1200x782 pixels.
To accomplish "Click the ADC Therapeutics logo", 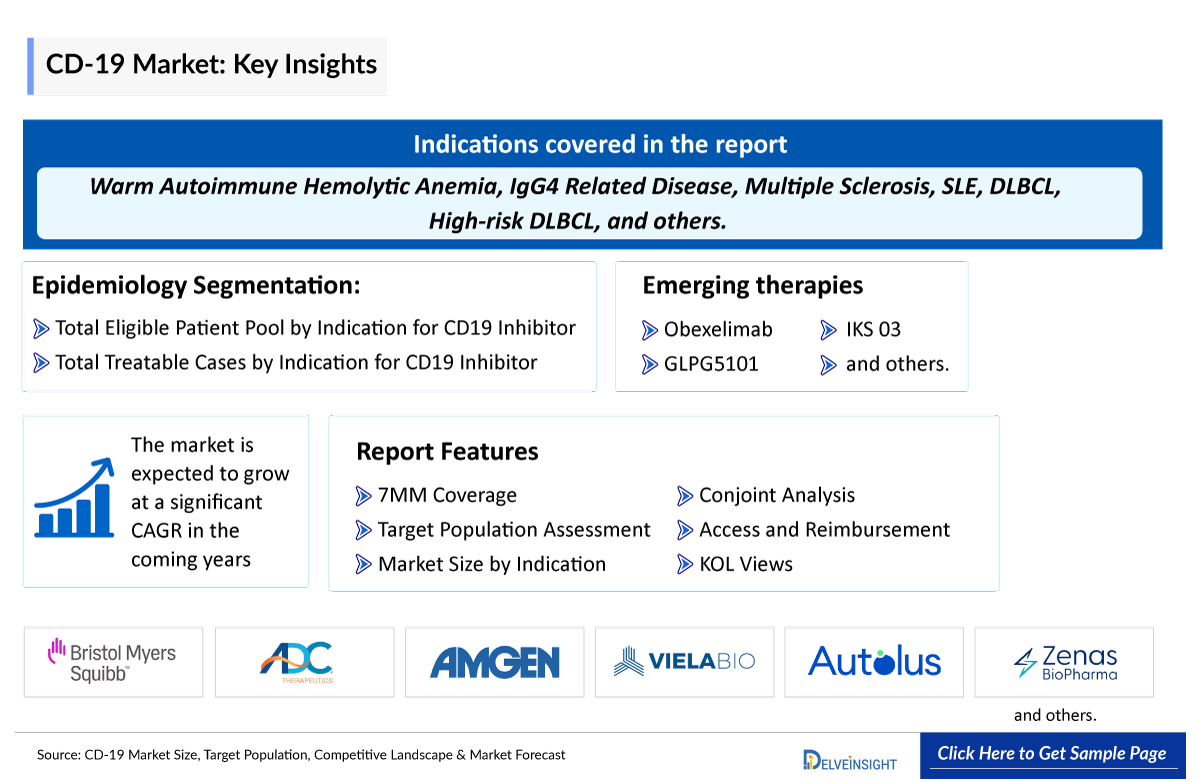I will click(304, 662).
